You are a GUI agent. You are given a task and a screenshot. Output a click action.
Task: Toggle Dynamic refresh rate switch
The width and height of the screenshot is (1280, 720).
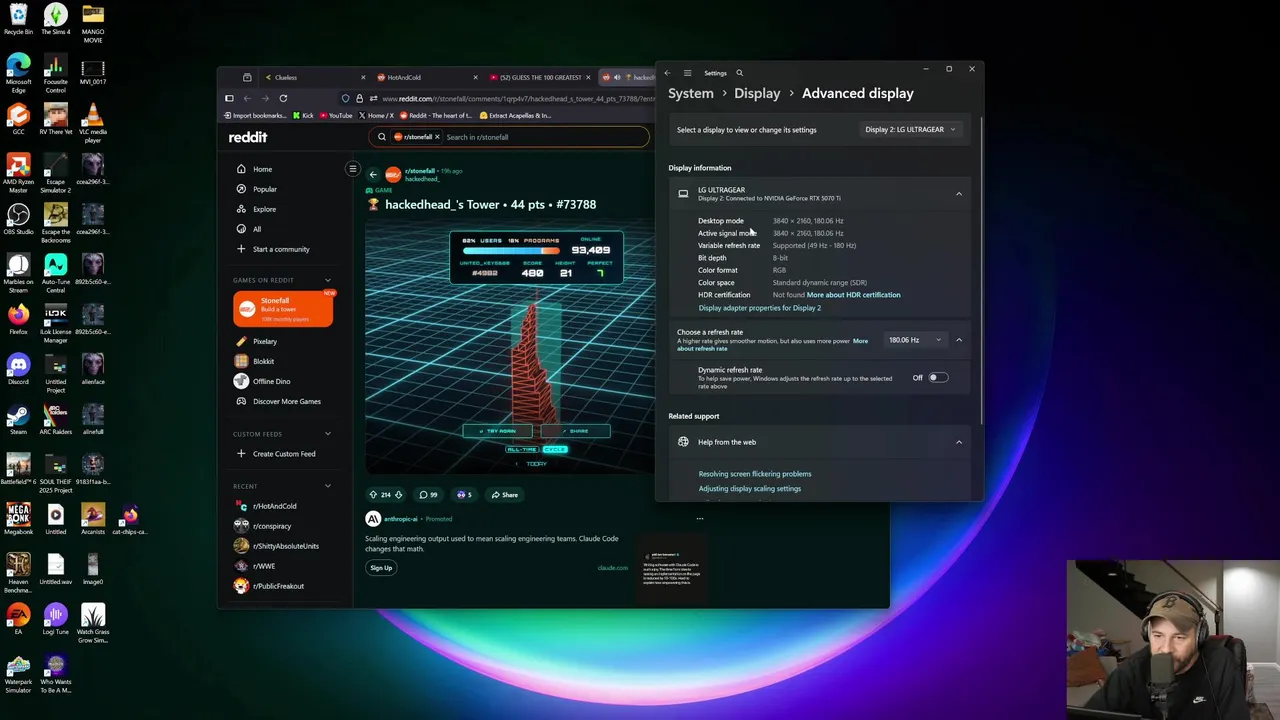point(937,378)
